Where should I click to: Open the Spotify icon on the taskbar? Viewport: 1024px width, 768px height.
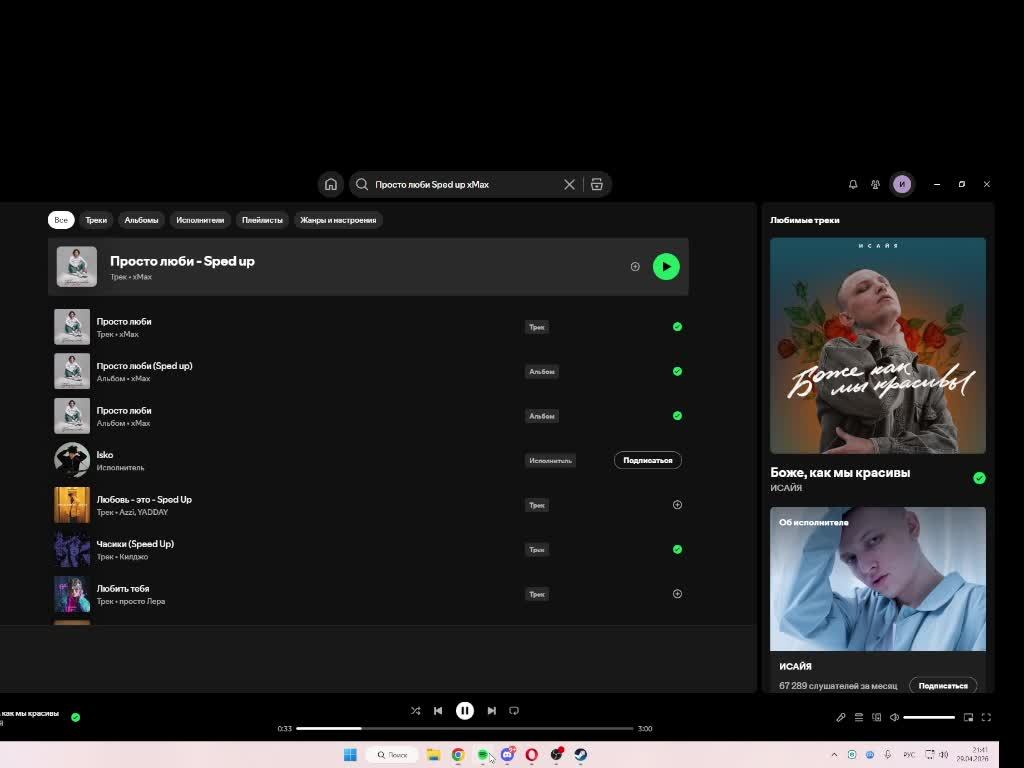point(483,755)
